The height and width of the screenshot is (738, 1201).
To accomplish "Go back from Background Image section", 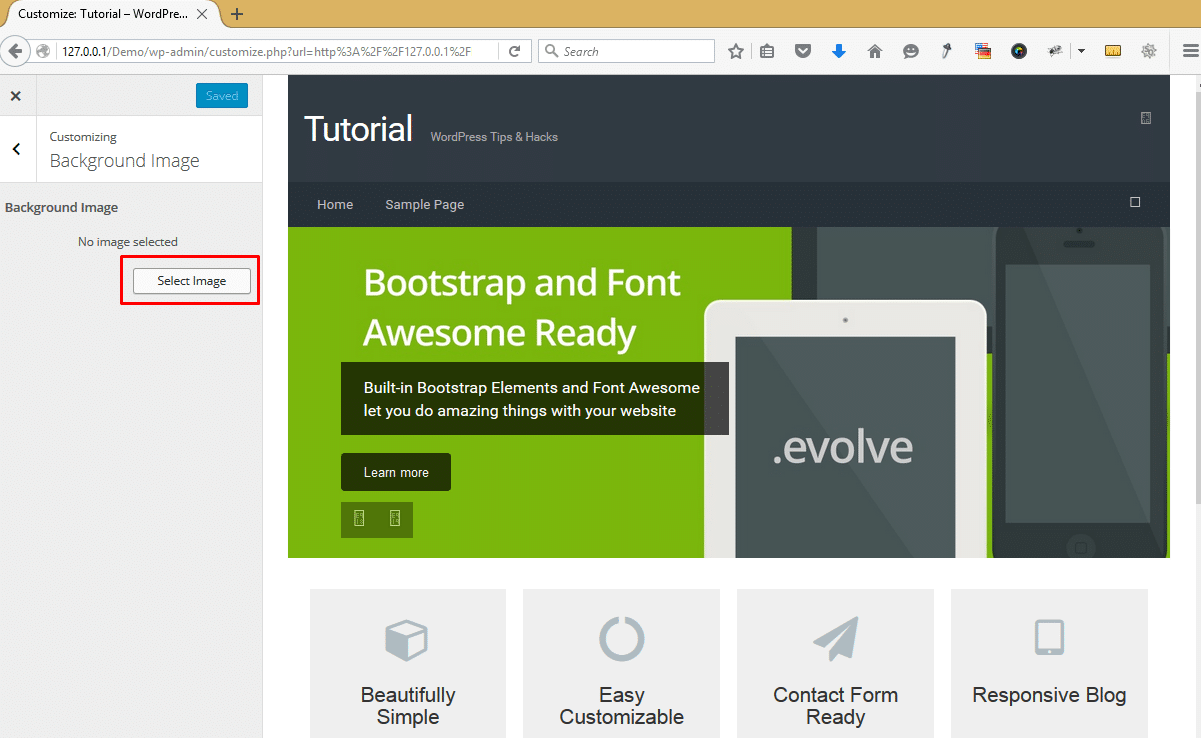I will (17, 149).
